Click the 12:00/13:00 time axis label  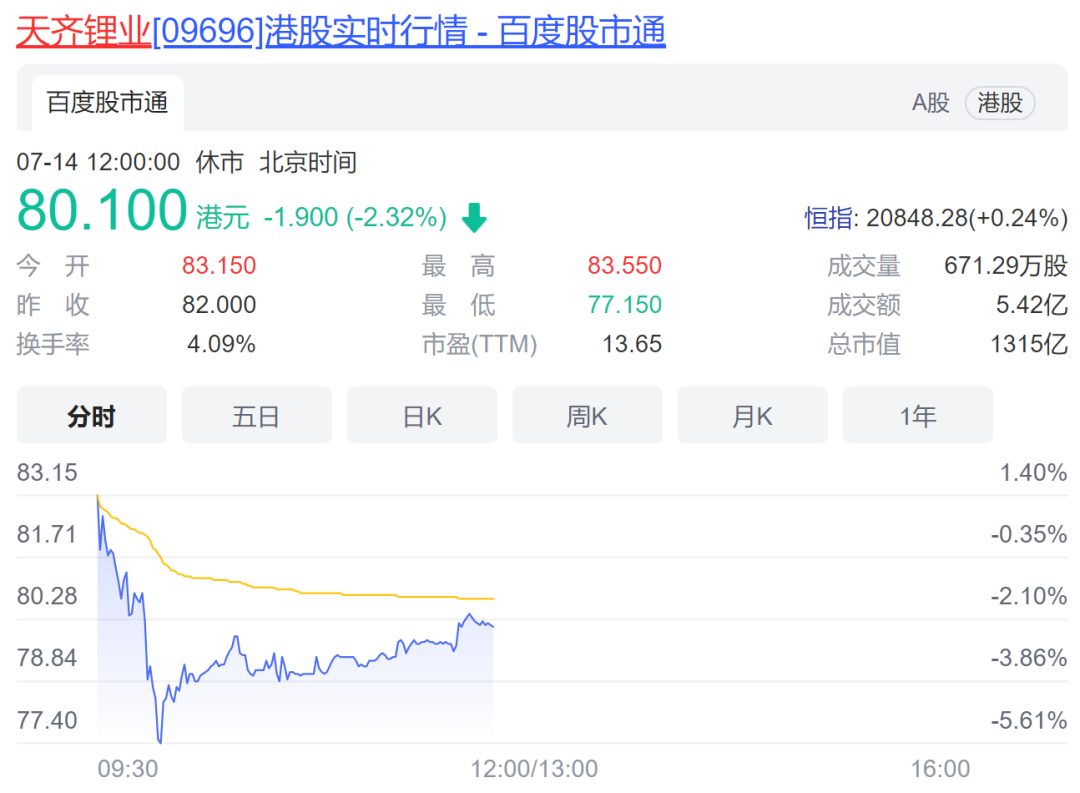click(x=534, y=768)
